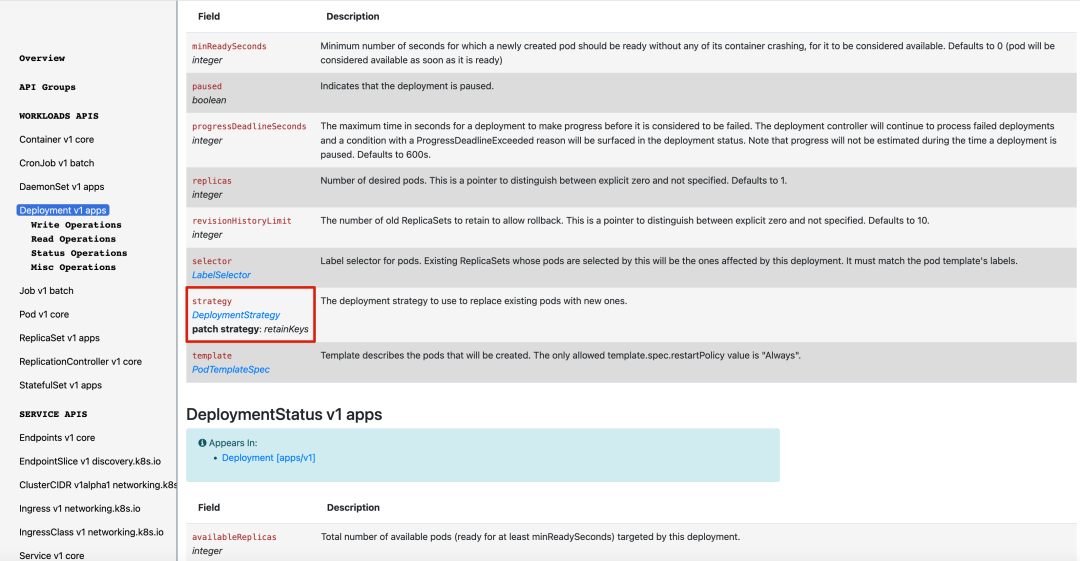1080x561 pixels.
Task: Click the replicas description text
Action: [553, 181]
